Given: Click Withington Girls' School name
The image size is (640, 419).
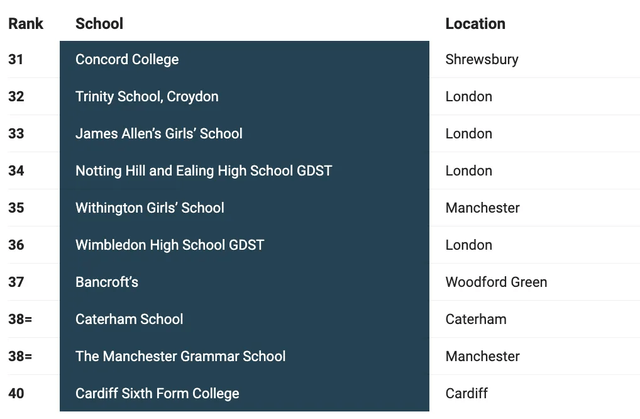Looking at the screenshot, I should (150, 208).
